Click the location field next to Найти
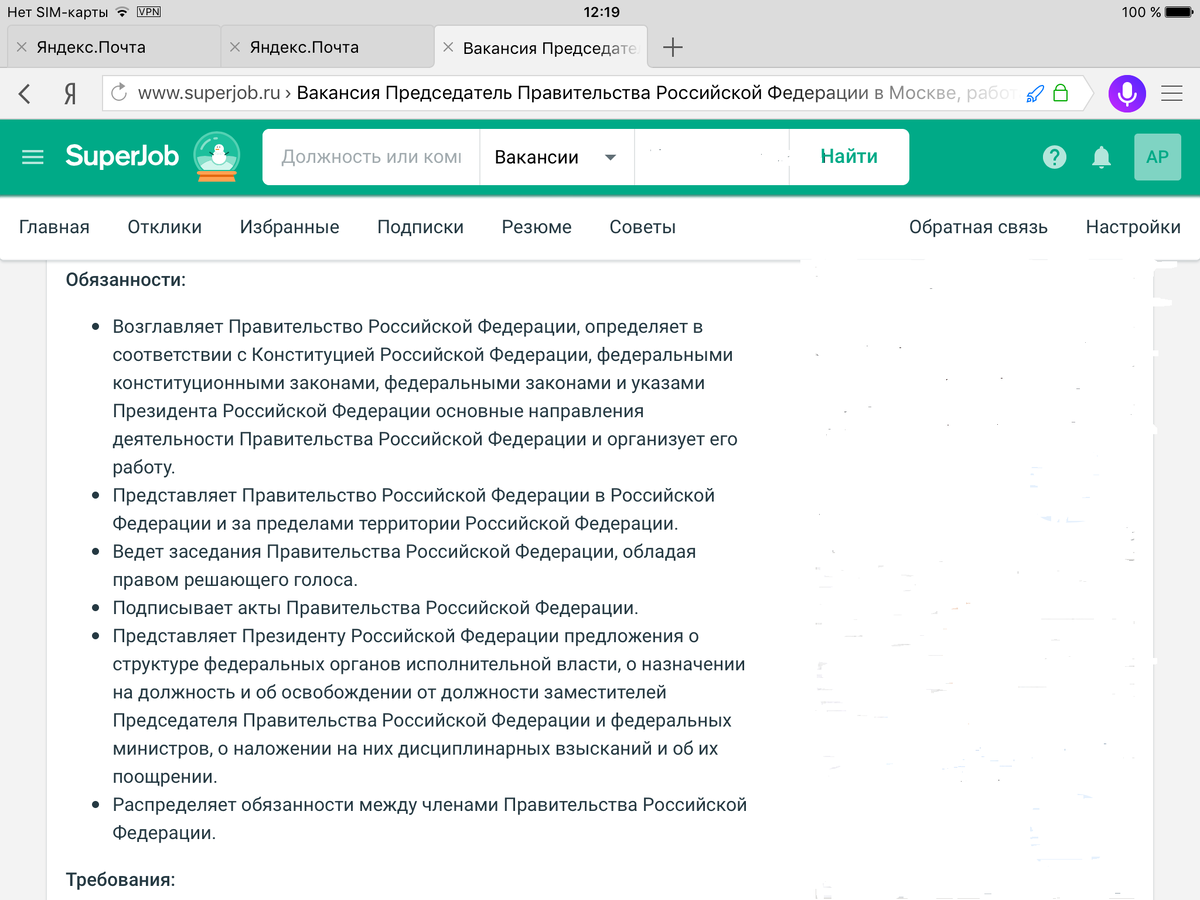 [x=712, y=157]
